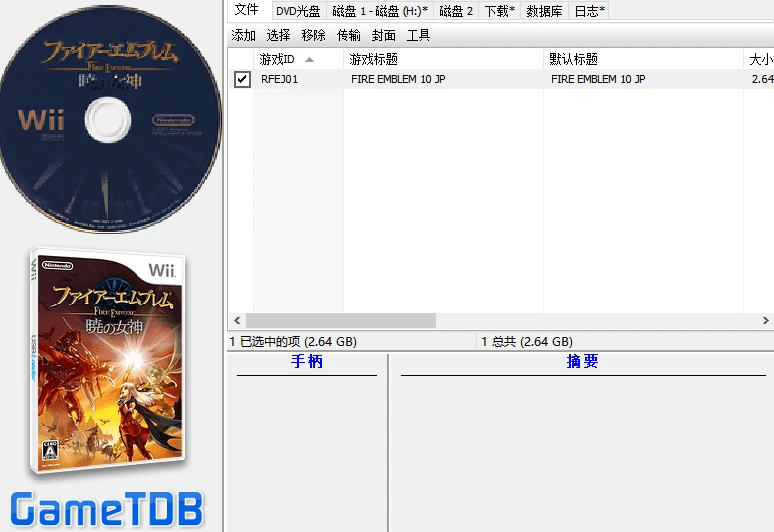Open the DVD光盘 tab
The image size is (774, 532).
298,11
